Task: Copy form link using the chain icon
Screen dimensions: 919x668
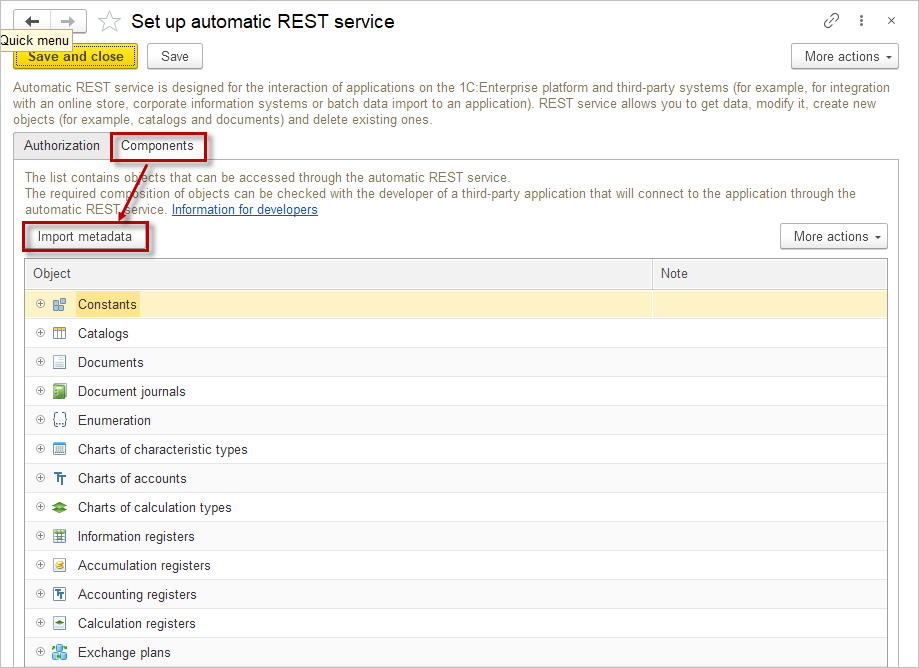Action: (x=831, y=21)
